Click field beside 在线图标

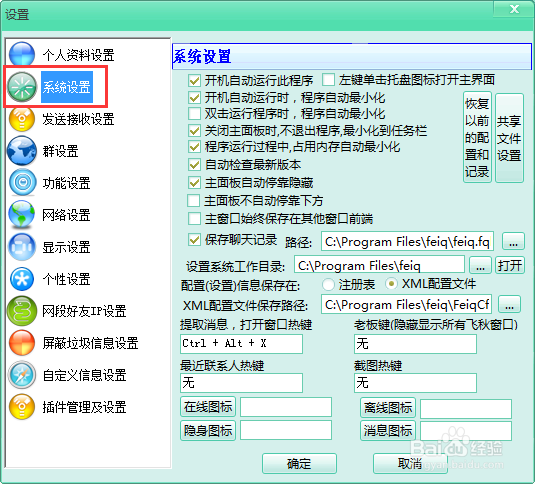tap(286, 407)
